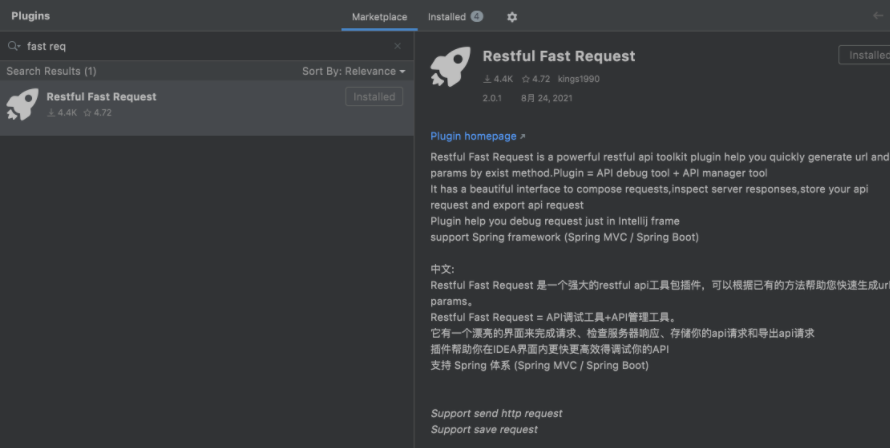Screen dimensions: 890x448
Task: Click the '中文:' heading in description
Action: click(x=442, y=269)
